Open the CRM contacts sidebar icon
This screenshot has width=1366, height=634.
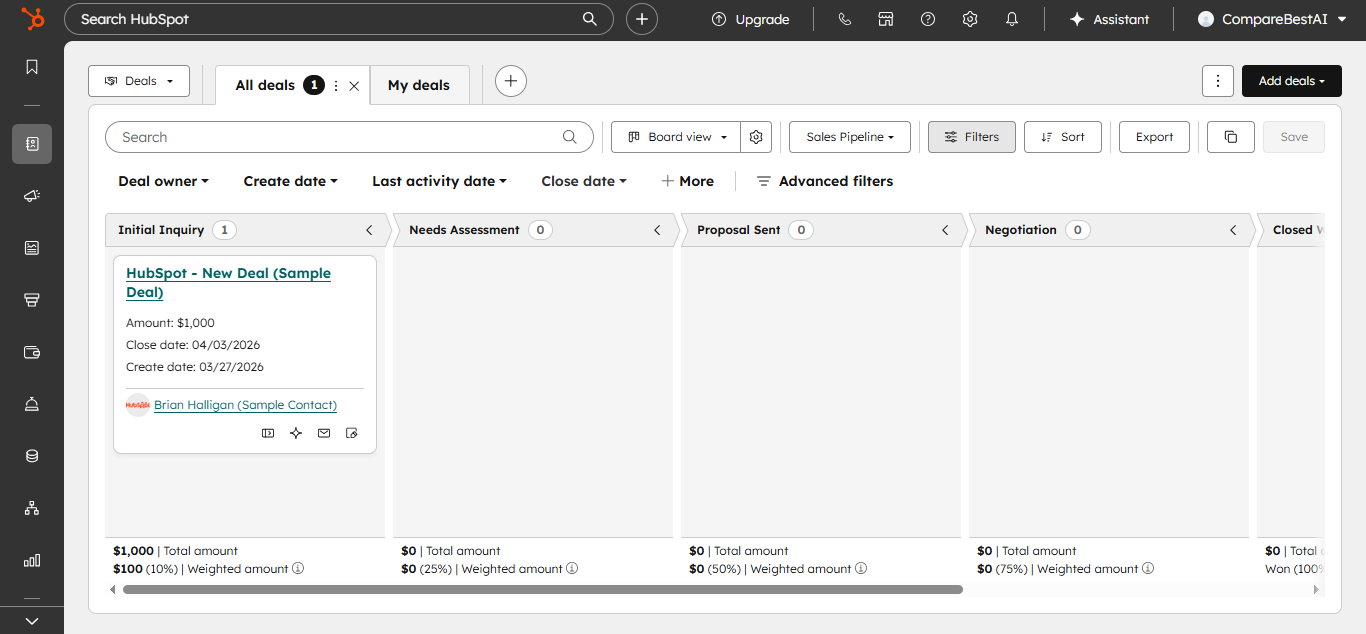[32, 144]
